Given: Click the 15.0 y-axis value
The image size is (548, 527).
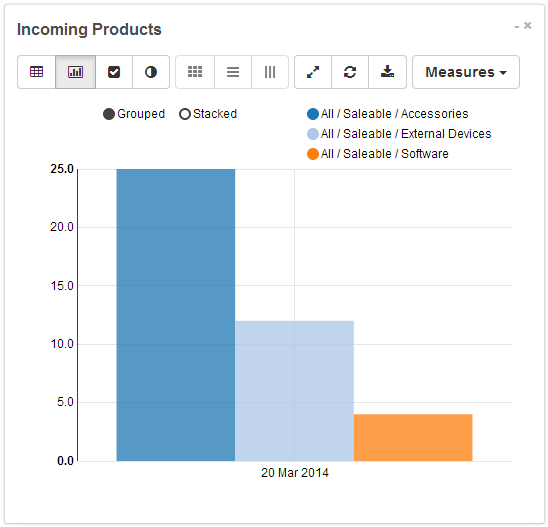Looking at the screenshot, I should coord(62,286).
